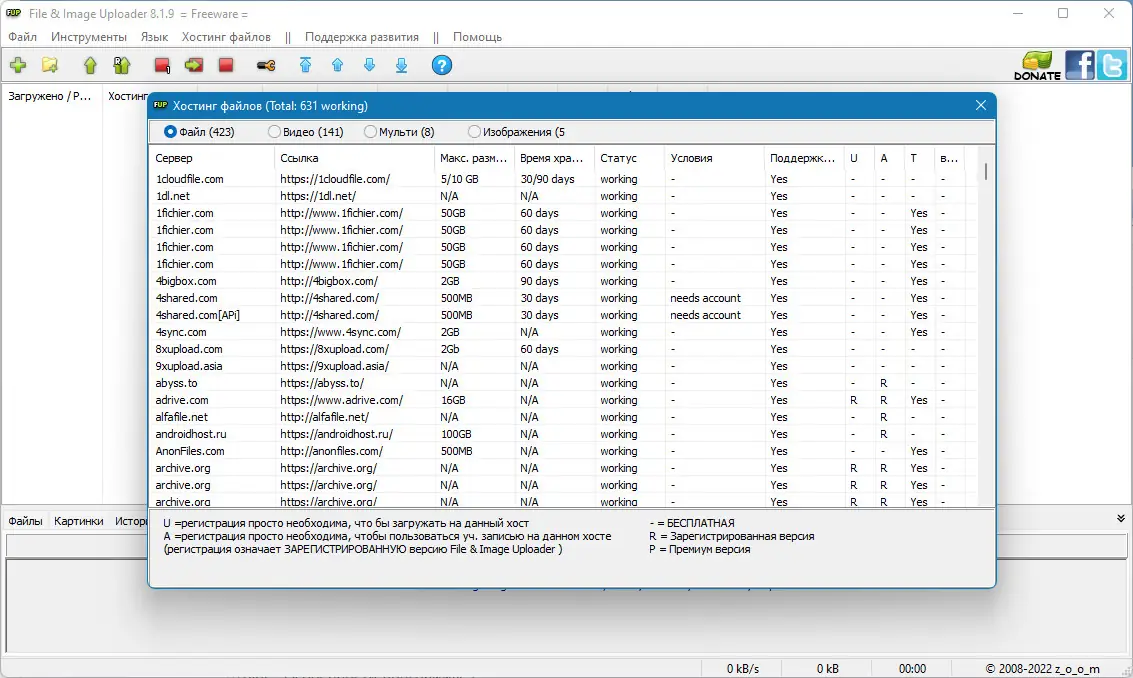The width and height of the screenshot is (1133, 678).
Task: Open the Twitter icon
Action: point(1111,65)
